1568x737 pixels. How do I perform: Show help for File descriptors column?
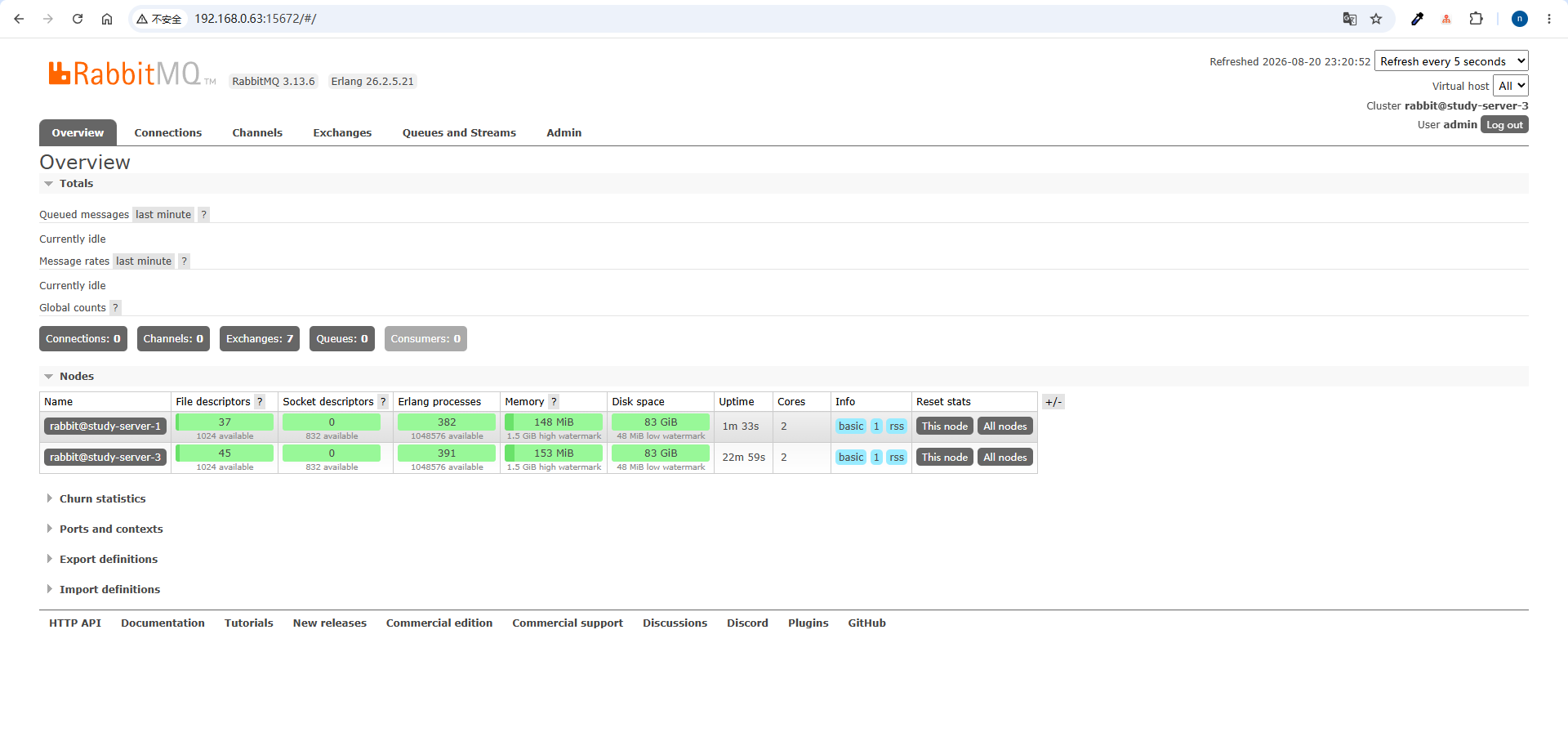tap(260, 402)
